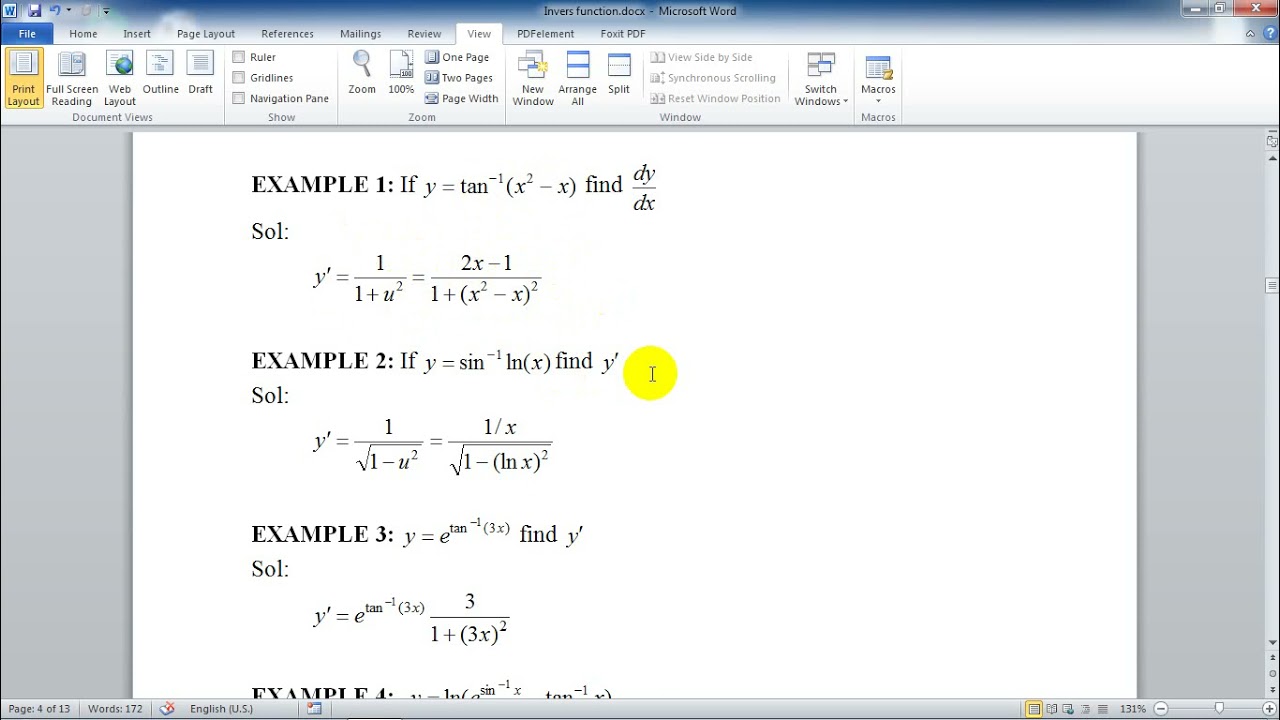Open the PDFelement tab
Viewport: 1280px width, 720px height.
coord(545,34)
